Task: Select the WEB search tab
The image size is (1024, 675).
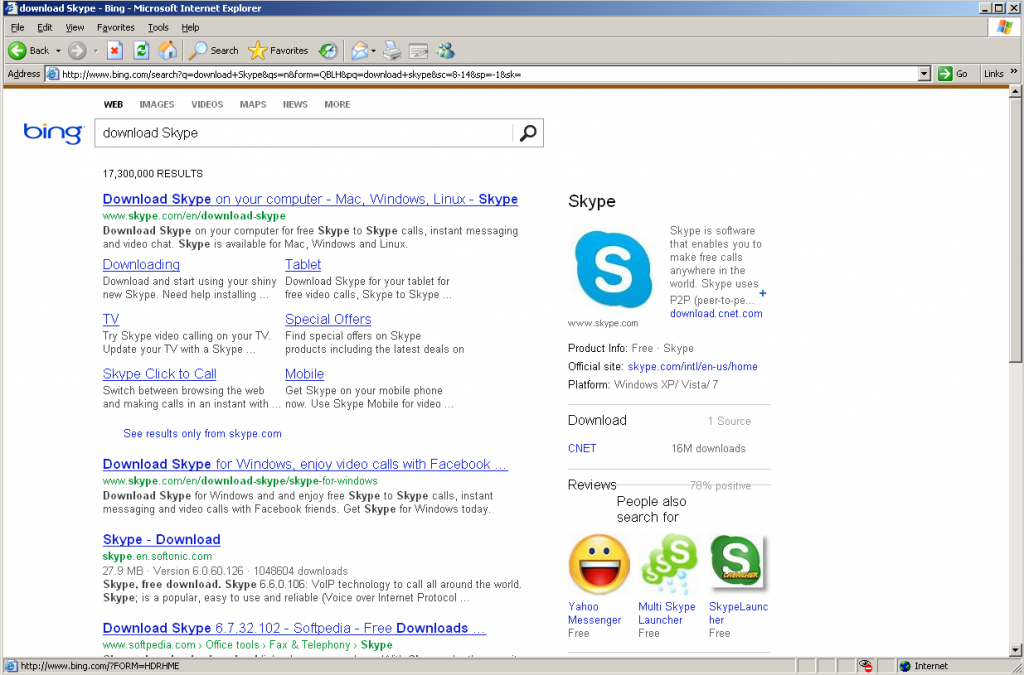Action: point(113,104)
